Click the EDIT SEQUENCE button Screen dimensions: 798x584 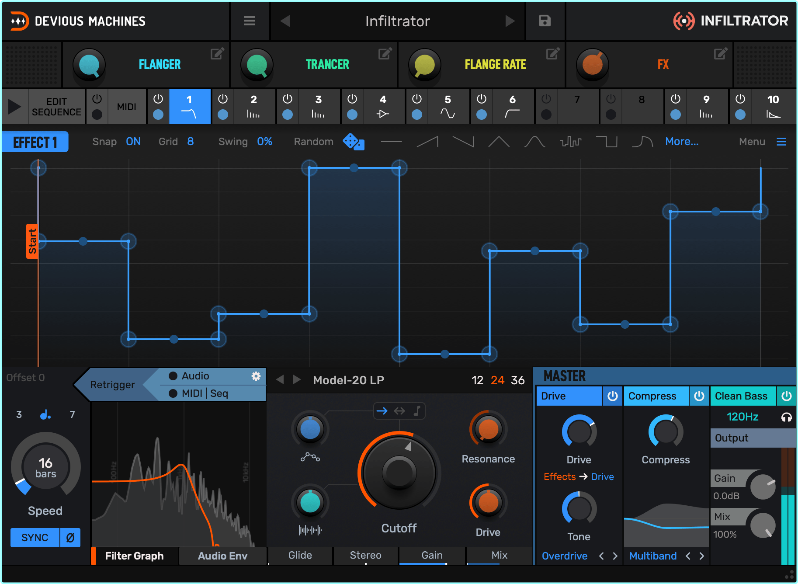(56, 107)
